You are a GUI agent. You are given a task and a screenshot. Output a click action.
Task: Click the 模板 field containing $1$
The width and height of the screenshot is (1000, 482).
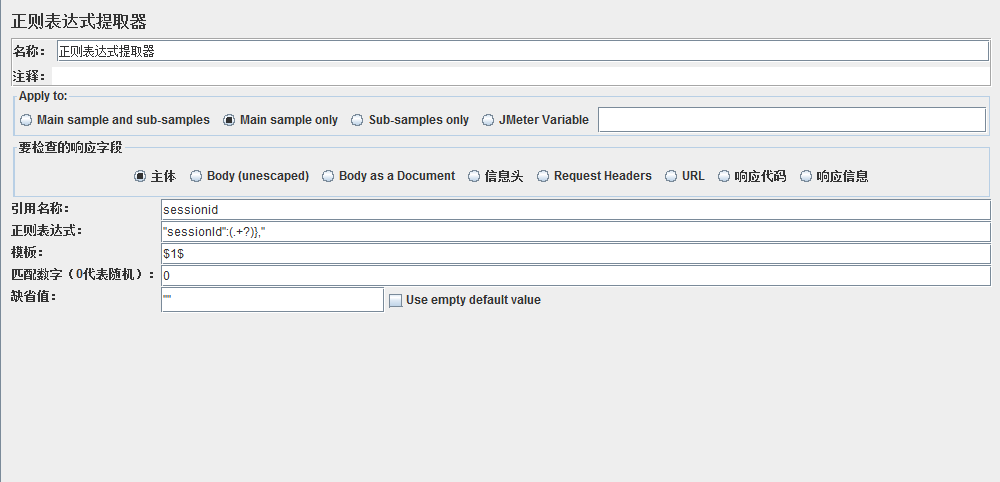(575, 253)
